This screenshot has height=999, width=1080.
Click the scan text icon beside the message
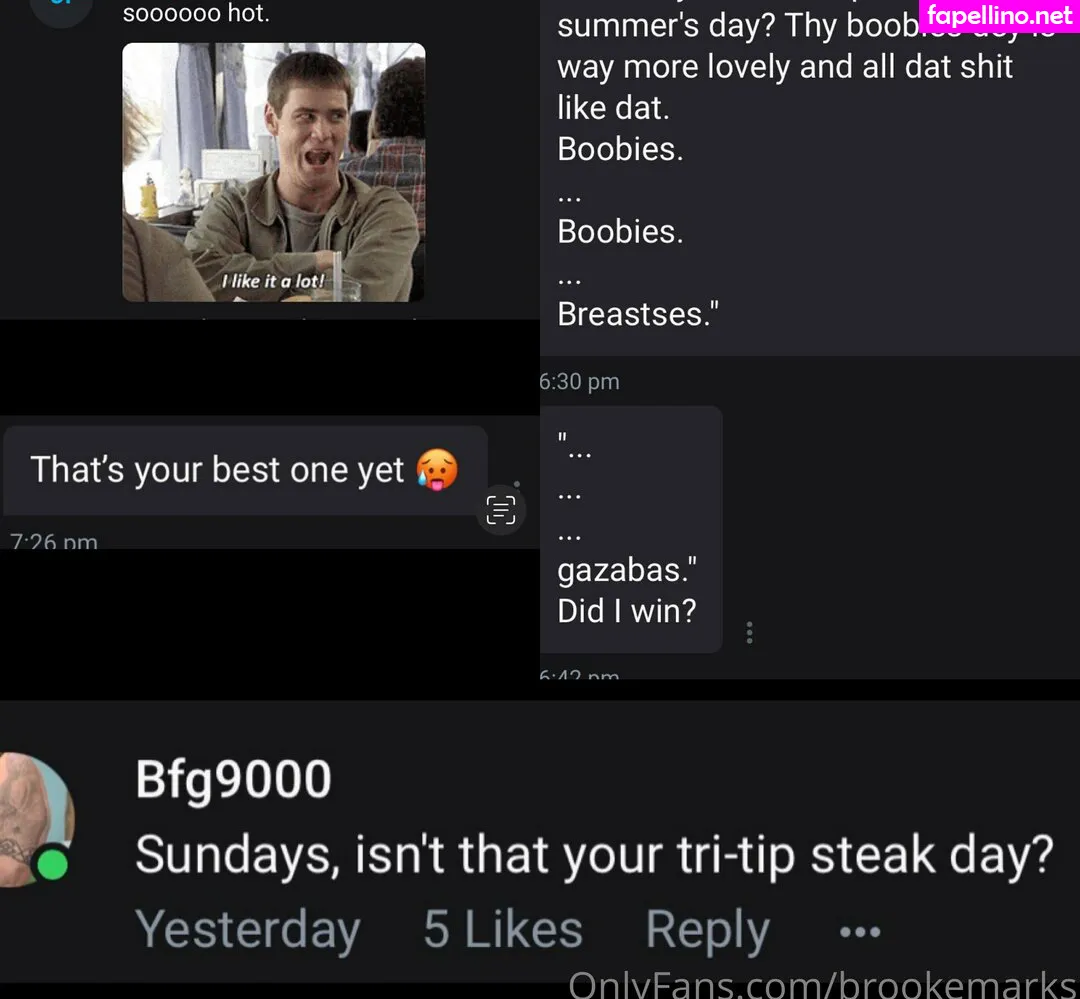pos(500,510)
